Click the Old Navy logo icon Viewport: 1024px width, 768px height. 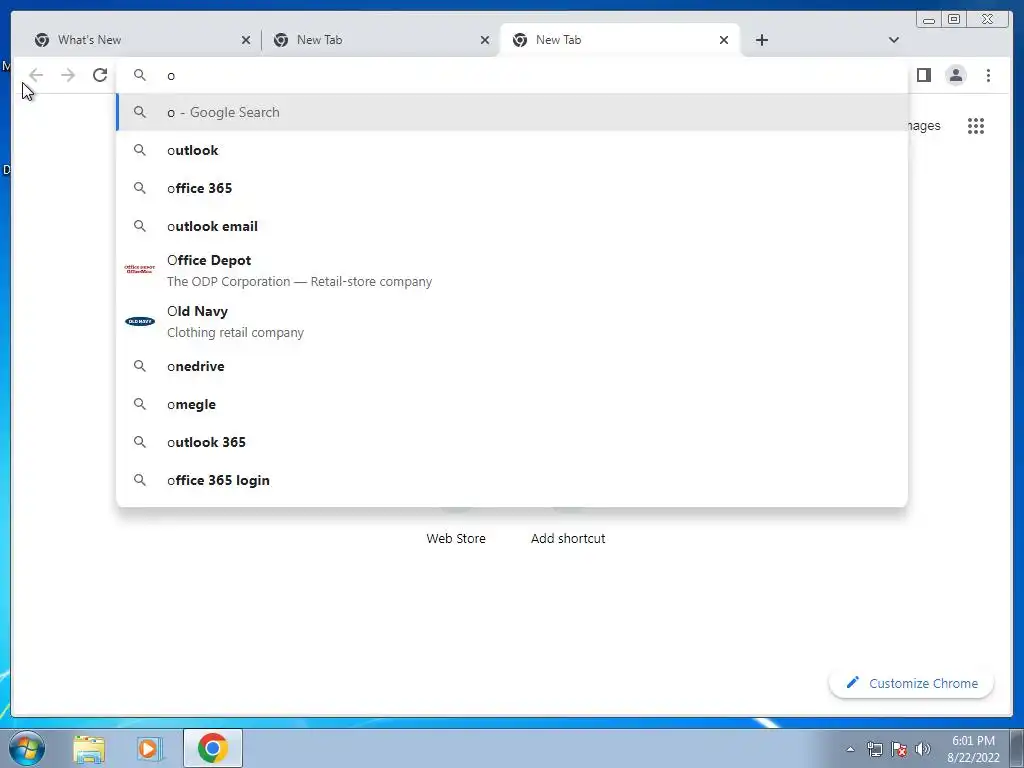pos(140,321)
